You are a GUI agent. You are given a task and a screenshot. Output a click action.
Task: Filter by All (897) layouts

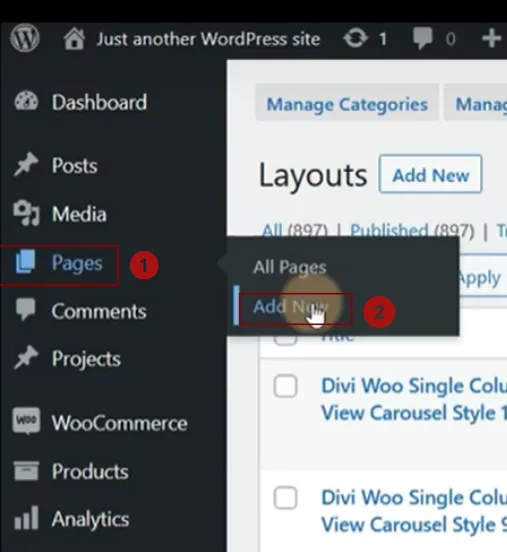point(295,231)
